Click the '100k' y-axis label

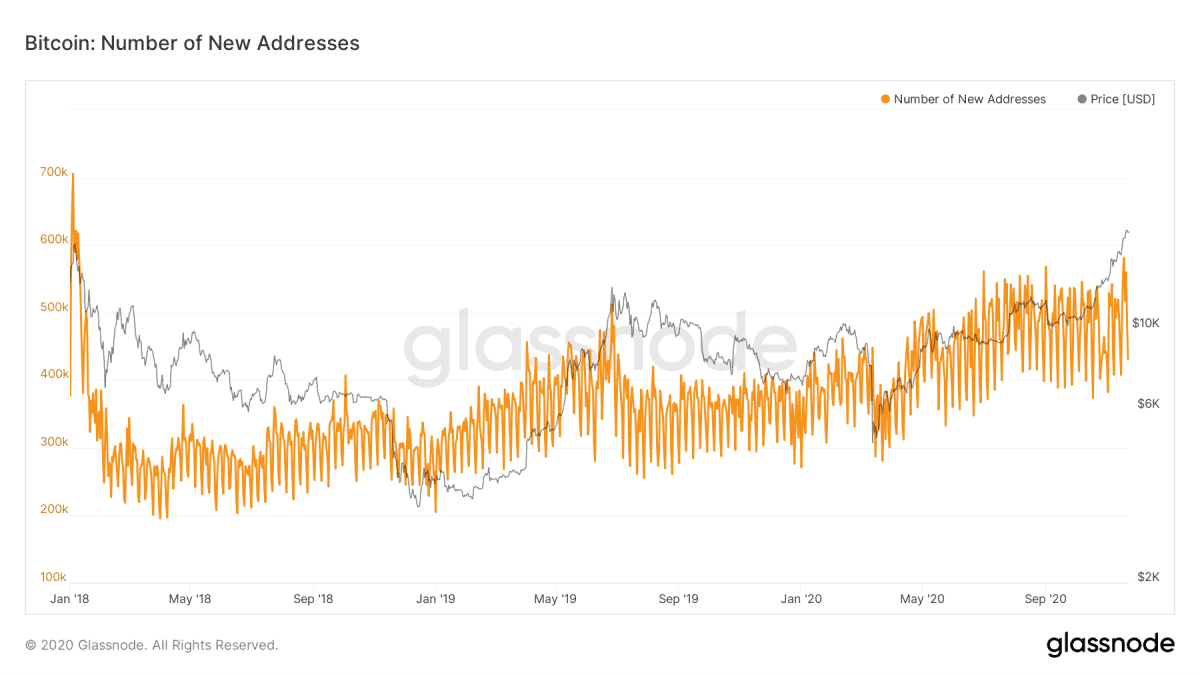[x=54, y=577]
